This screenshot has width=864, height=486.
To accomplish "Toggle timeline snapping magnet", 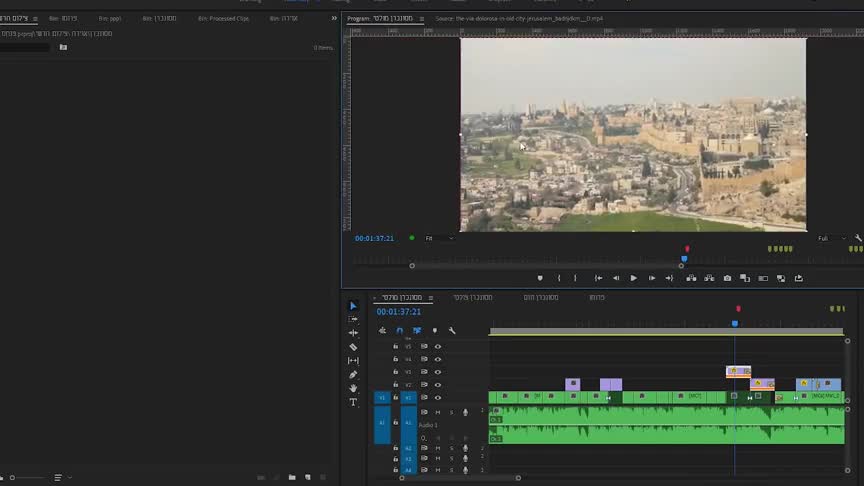I will point(399,330).
